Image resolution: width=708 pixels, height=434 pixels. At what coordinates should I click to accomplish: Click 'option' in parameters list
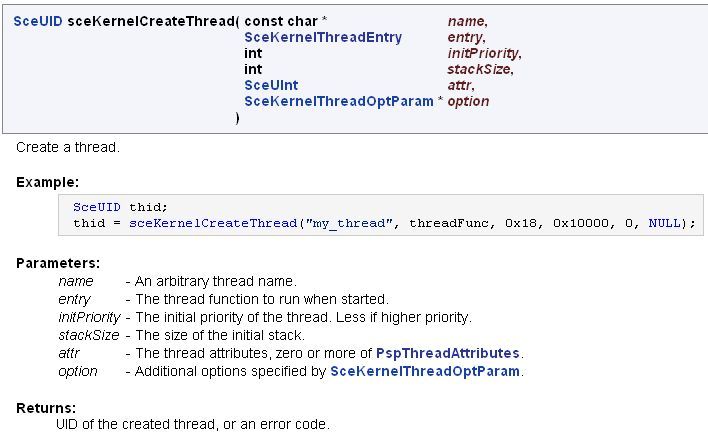click(x=78, y=371)
